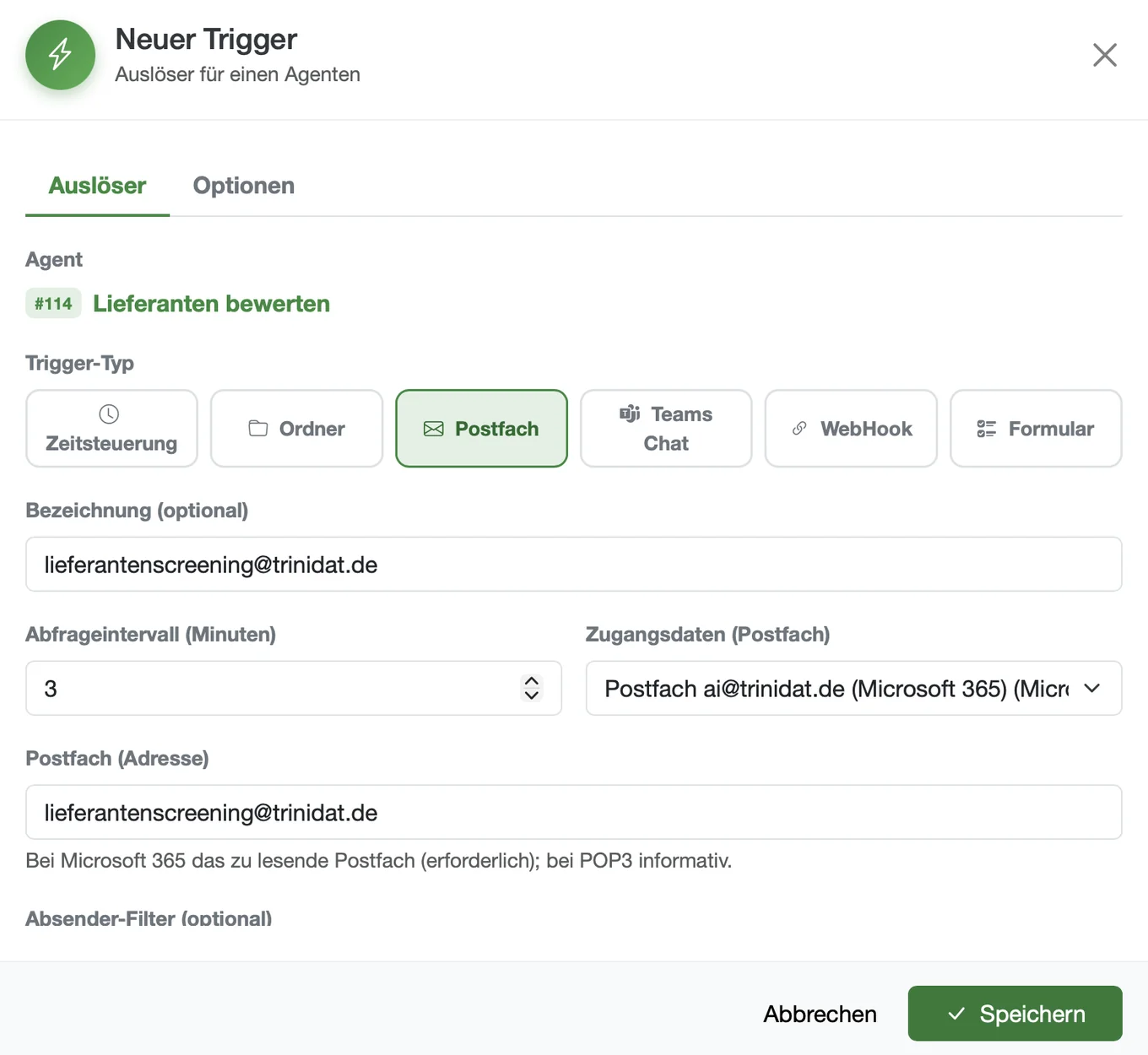Screen dimensions: 1148x1055
Task: Pick the Formular trigger type
Action: point(1036,428)
